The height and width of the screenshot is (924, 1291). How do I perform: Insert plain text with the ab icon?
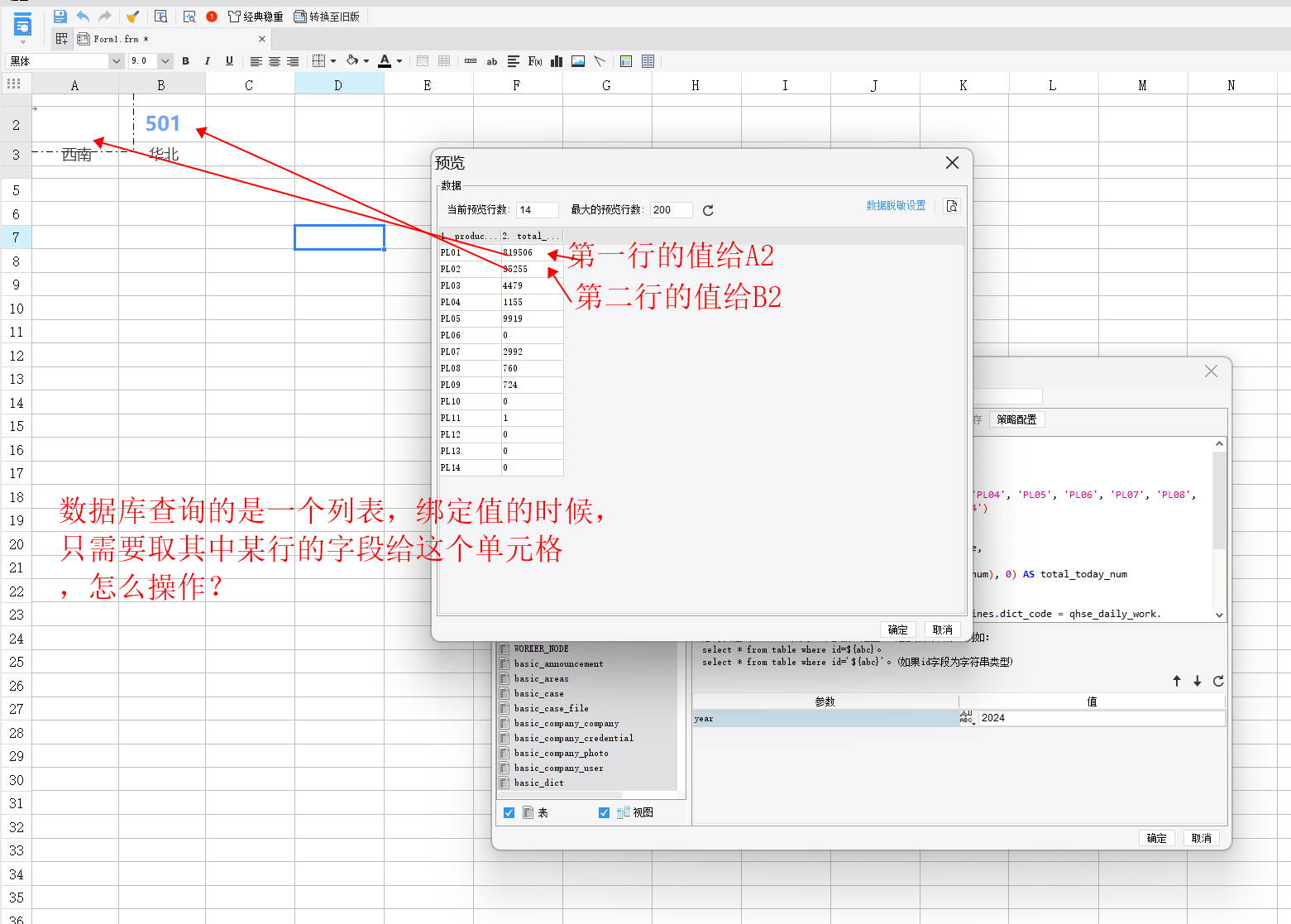tap(492, 61)
